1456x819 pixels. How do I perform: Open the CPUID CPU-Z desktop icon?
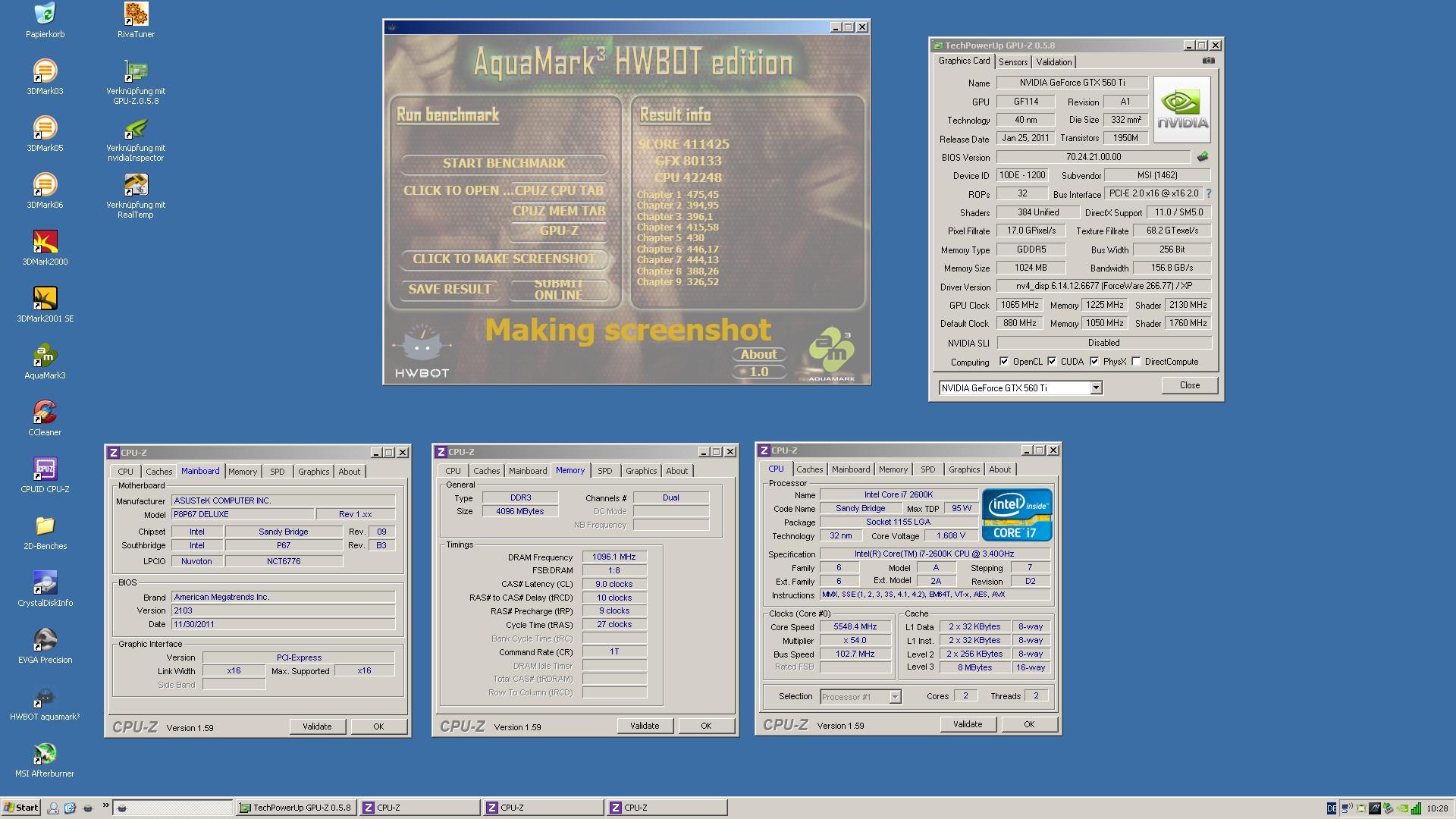[45, 469]
